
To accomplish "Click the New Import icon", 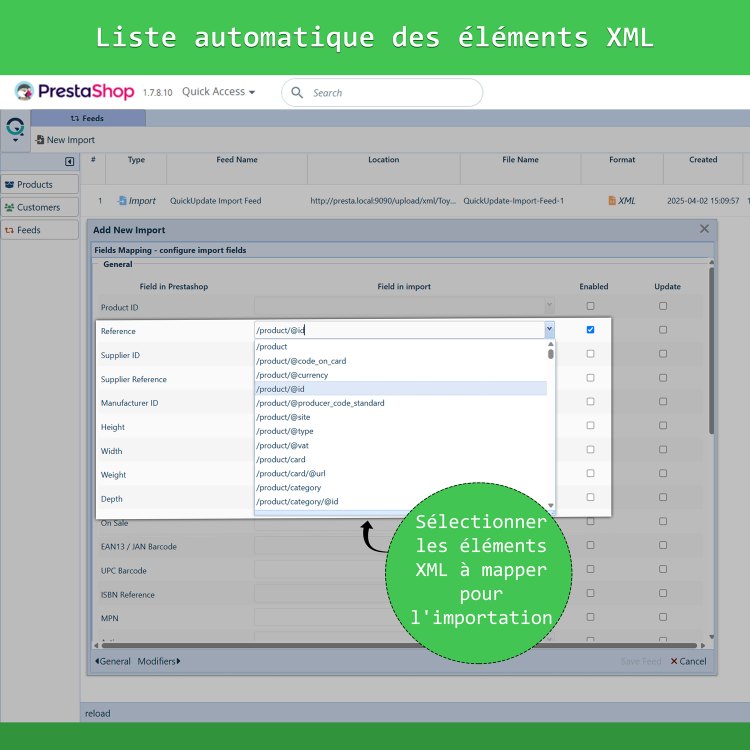I will [40, 140].
